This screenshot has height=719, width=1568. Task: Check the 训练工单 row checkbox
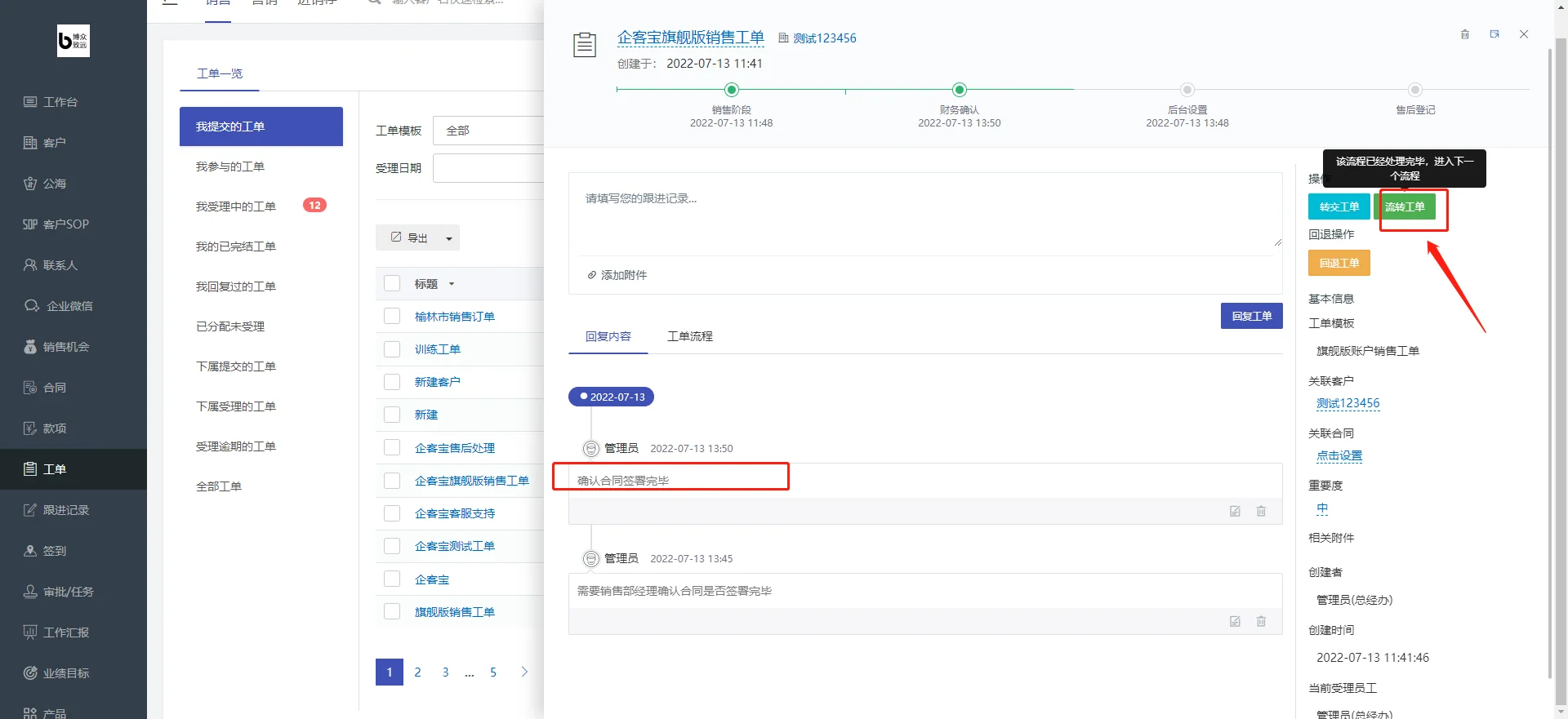pos(392,348)
